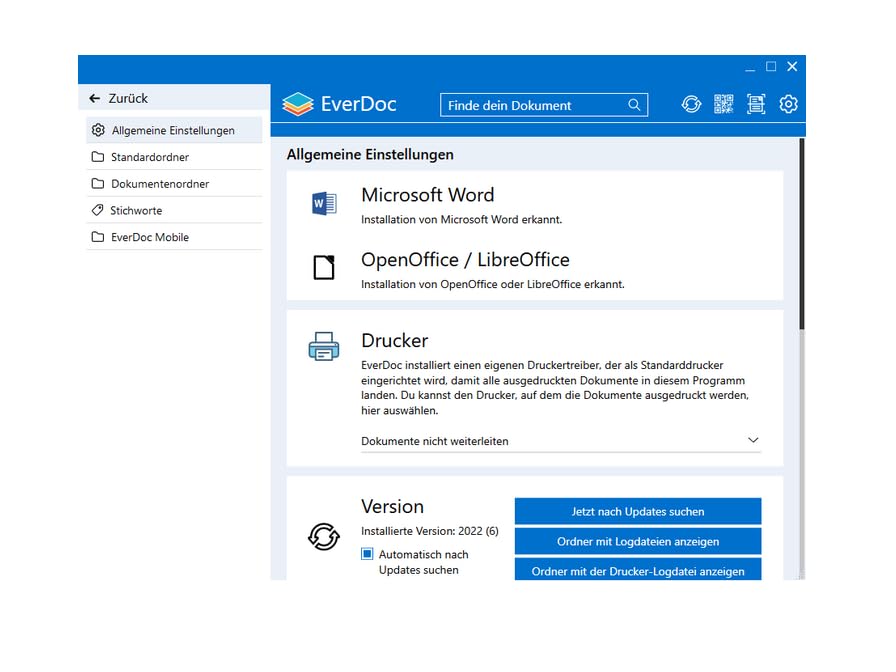Viewport: 896px width, 672px height.
Task: Click Ordner mit Logdateien anzeigen button
Action: coord(638,541)
